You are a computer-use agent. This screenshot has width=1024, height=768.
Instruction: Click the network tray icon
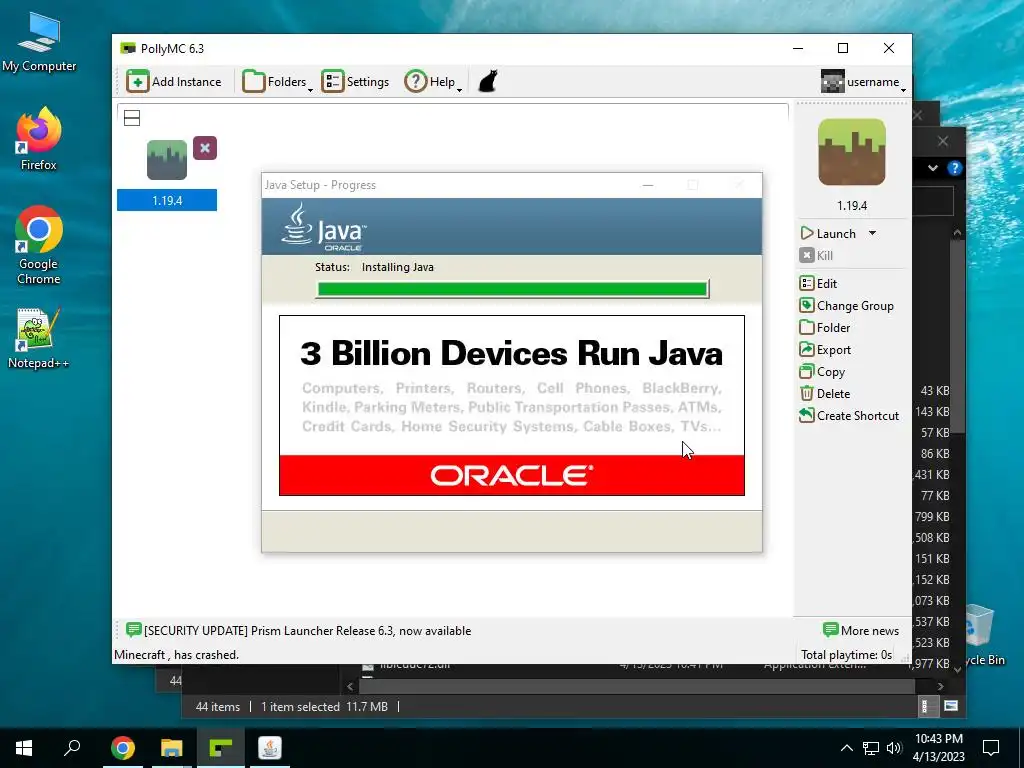[x=871, y=748]
